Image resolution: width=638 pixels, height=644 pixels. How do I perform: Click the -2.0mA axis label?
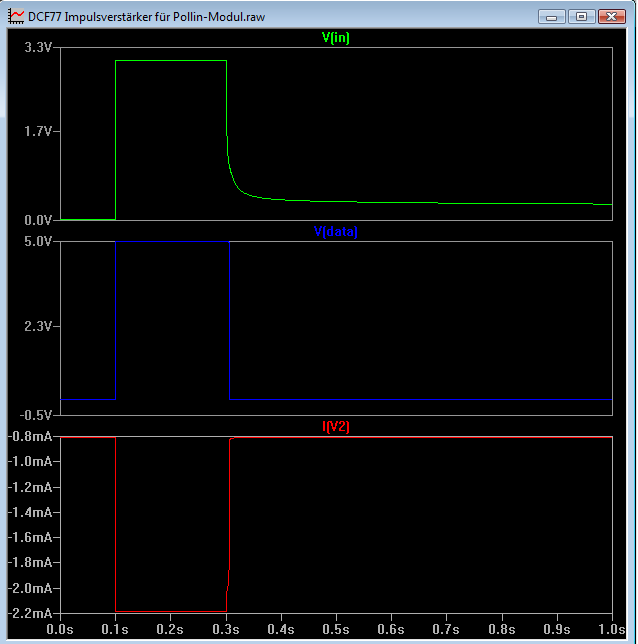click(30, 589)
